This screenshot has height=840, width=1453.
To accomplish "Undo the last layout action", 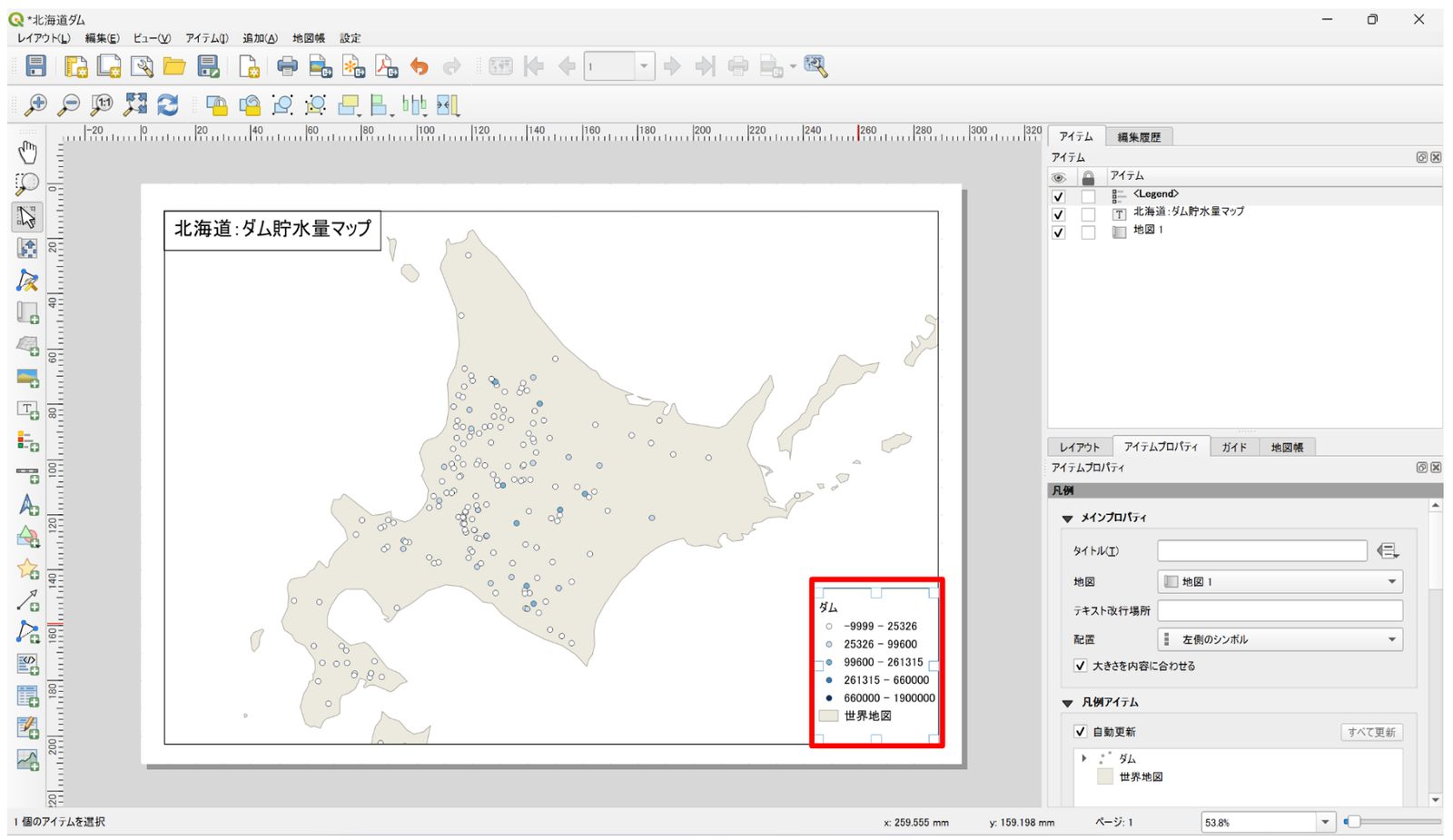I will click(419, 65).
